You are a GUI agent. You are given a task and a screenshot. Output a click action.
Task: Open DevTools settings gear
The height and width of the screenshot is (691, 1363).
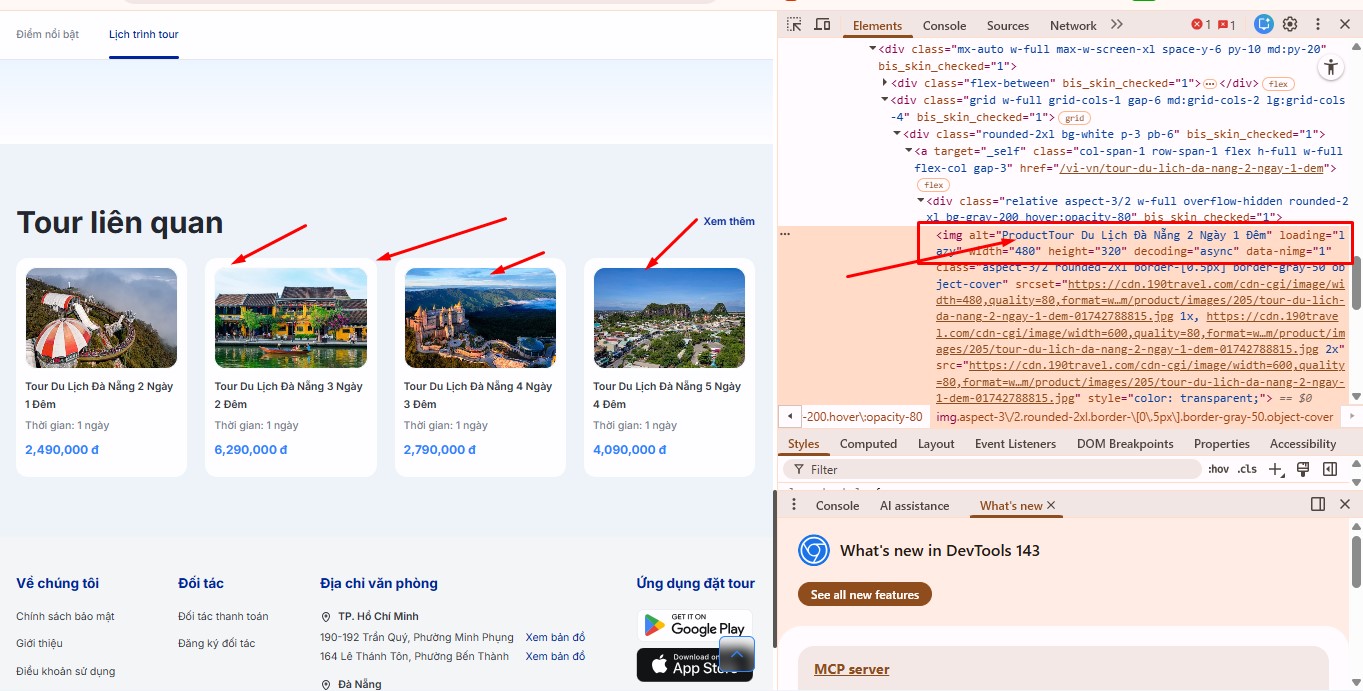coord(1290,25)
